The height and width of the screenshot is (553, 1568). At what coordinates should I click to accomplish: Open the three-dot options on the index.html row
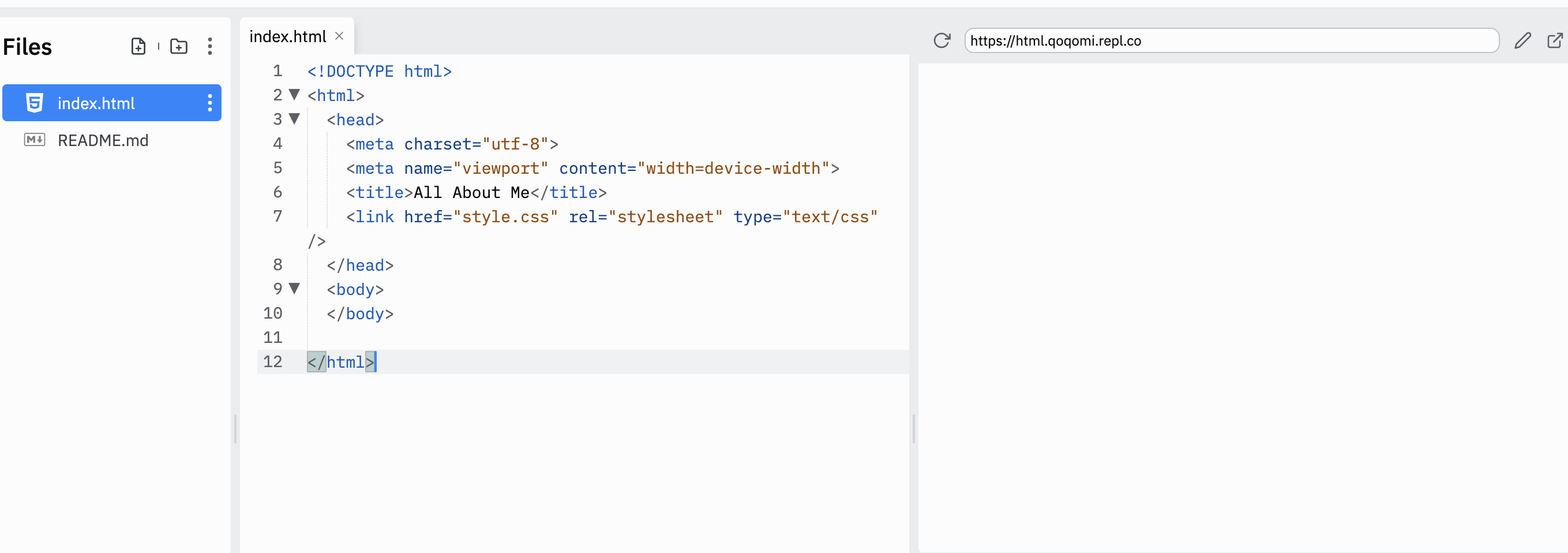click(x=210, y=102)
